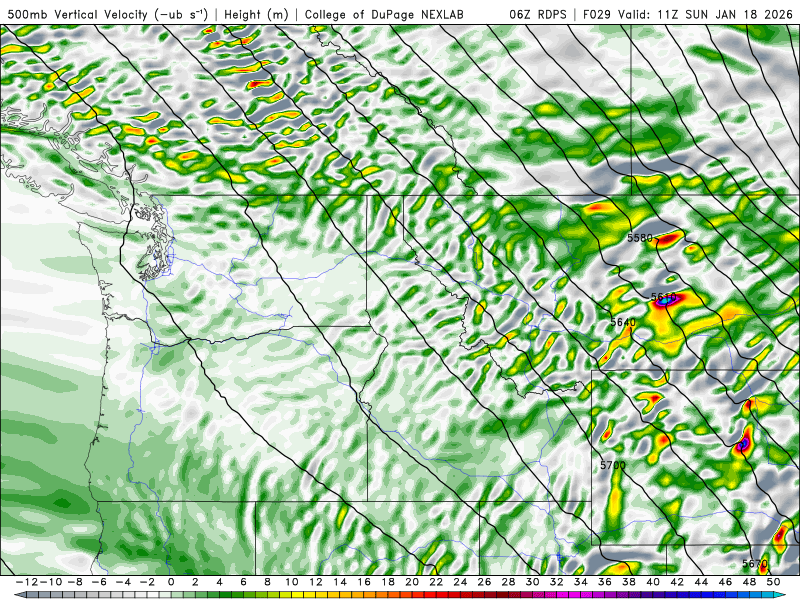The height and width of the screenshot is (600, 800).
Task: Click the 'Height (m)' header label
Action: click(x=256, y=14)
